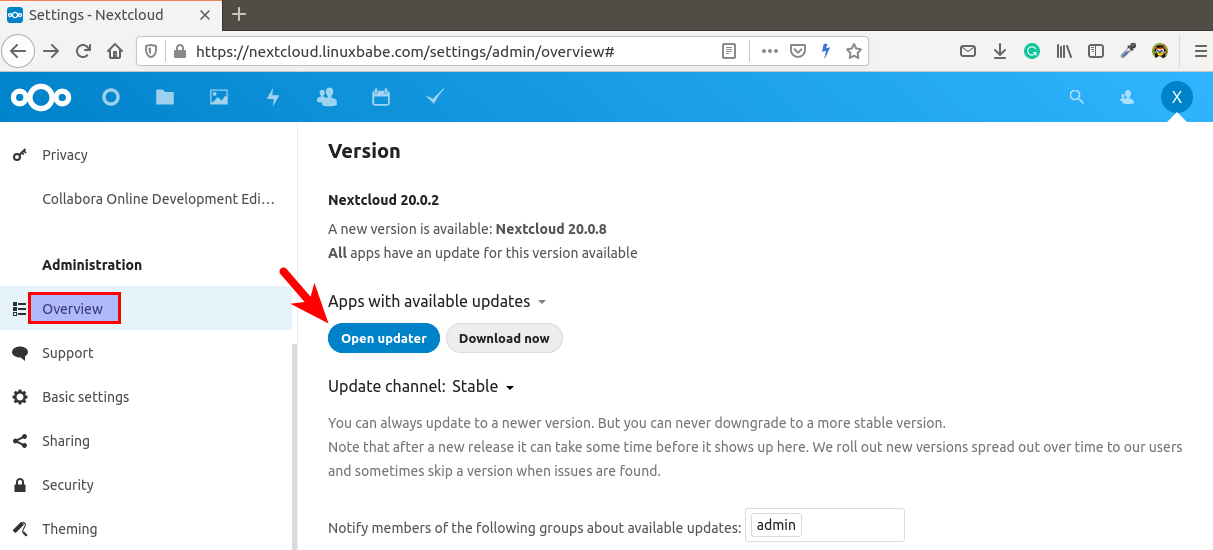This screenshot has height=550, width=1213.
Task: Open the user avatar X menu
Action: 1176,97
